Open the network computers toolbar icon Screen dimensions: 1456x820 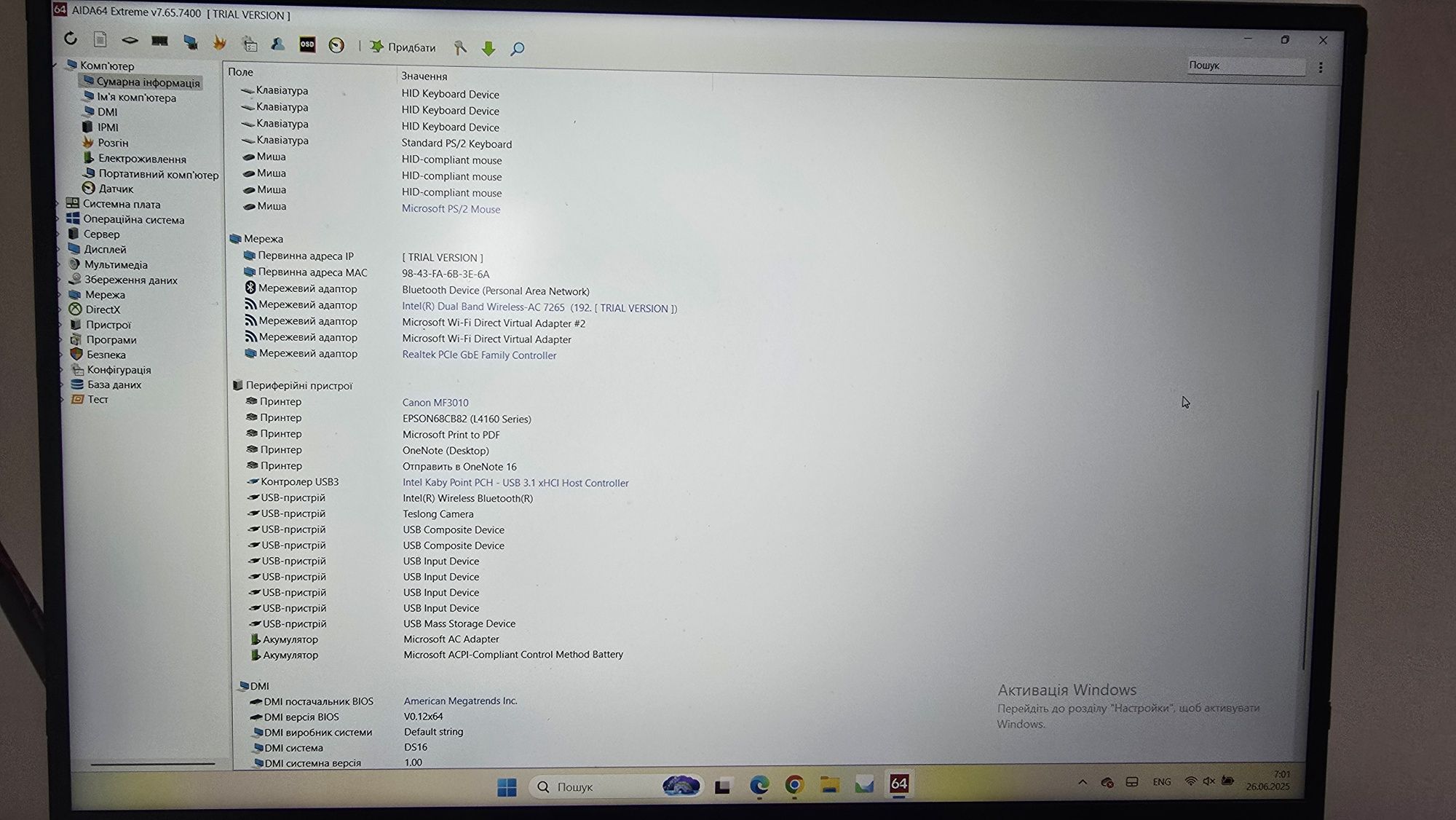point(190,42)
